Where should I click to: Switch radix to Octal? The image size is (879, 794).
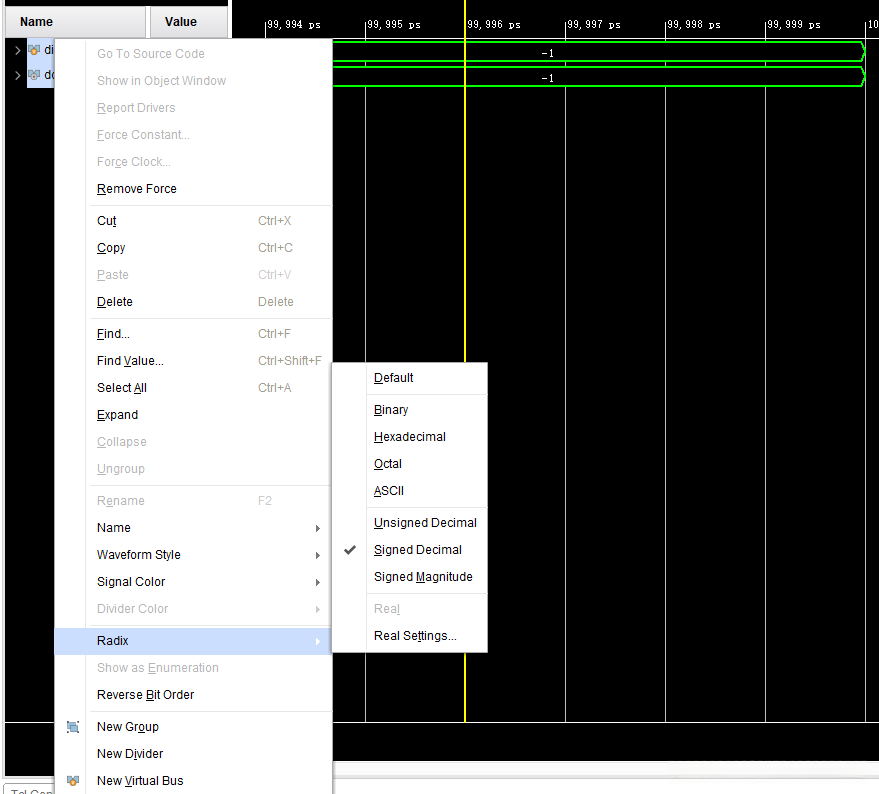[x=410, y=464]
